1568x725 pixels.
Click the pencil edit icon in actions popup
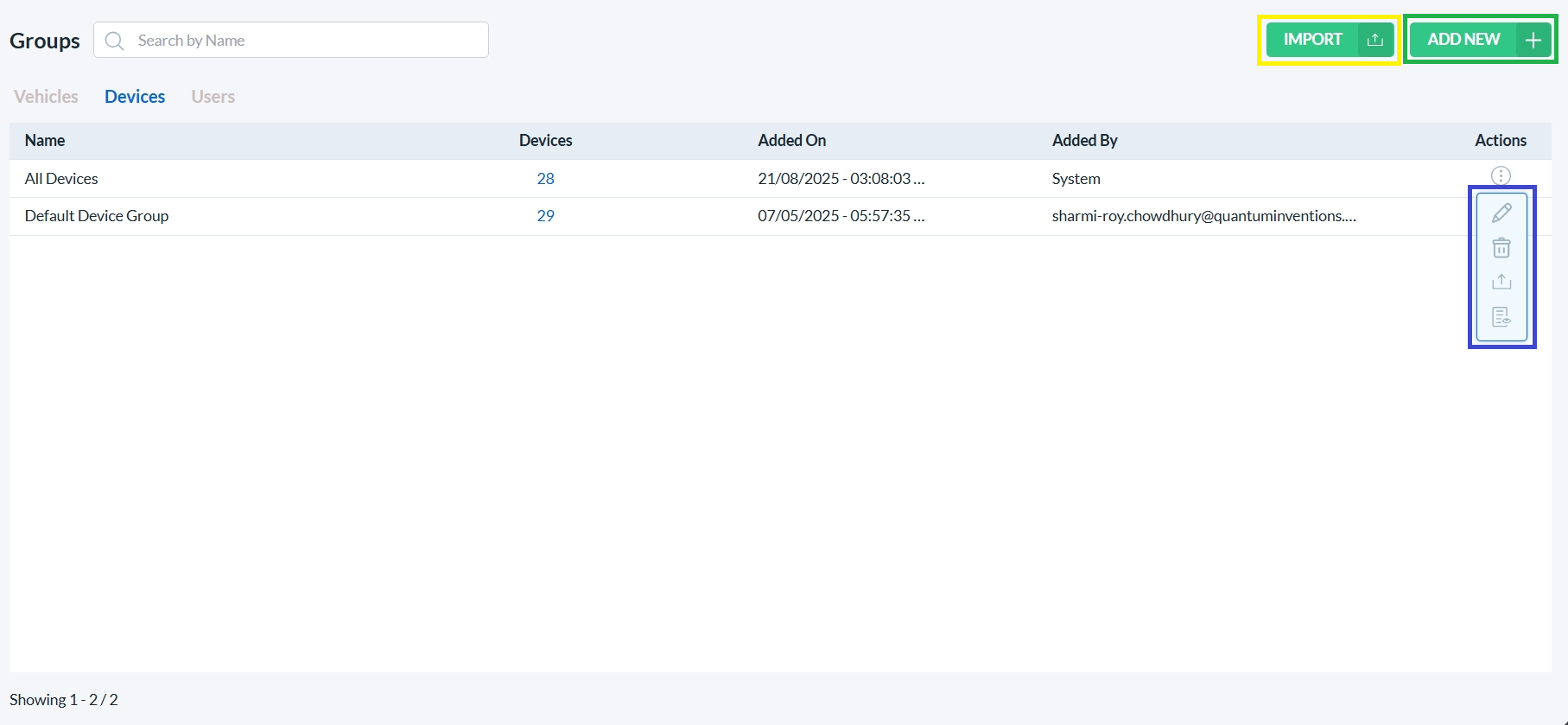pyautogui.click(x=1501, y=213)
